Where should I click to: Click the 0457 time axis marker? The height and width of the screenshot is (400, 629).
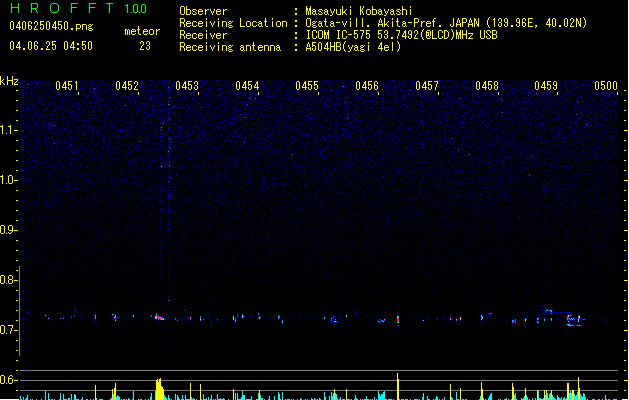point(427,86)
